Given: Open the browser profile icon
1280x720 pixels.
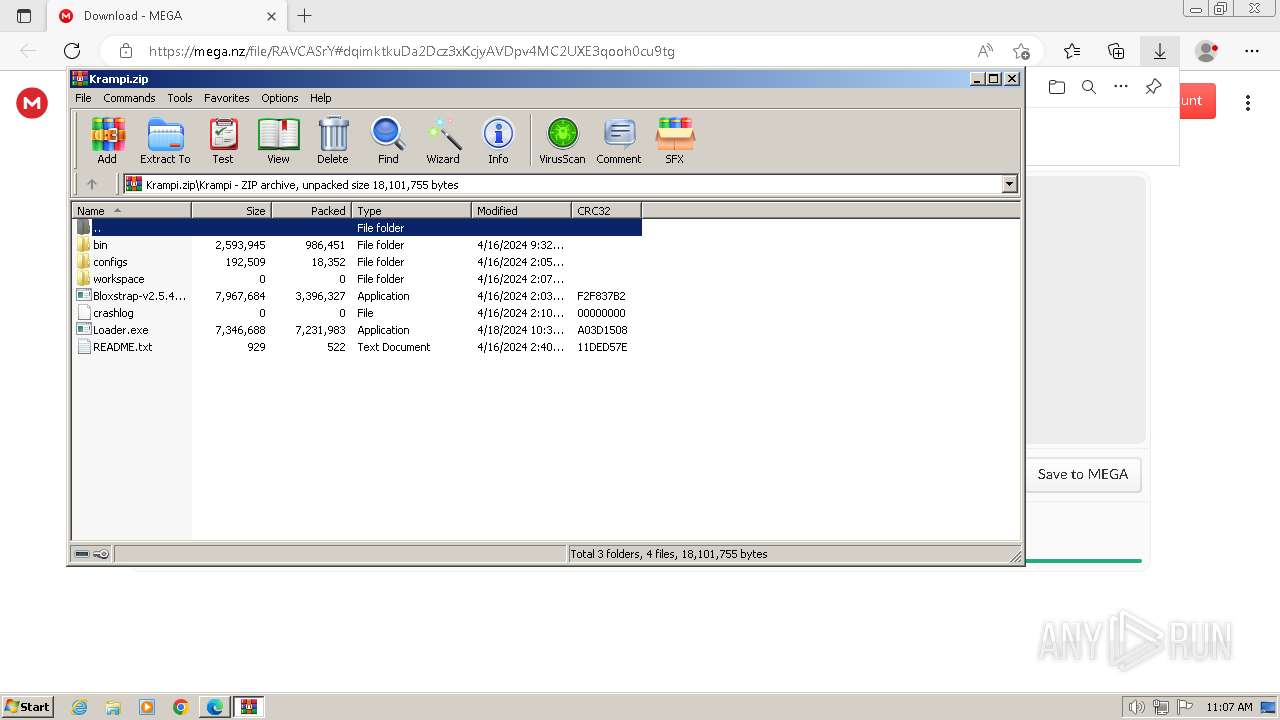Looking at the screenshot, I should tap(1207, 51).
